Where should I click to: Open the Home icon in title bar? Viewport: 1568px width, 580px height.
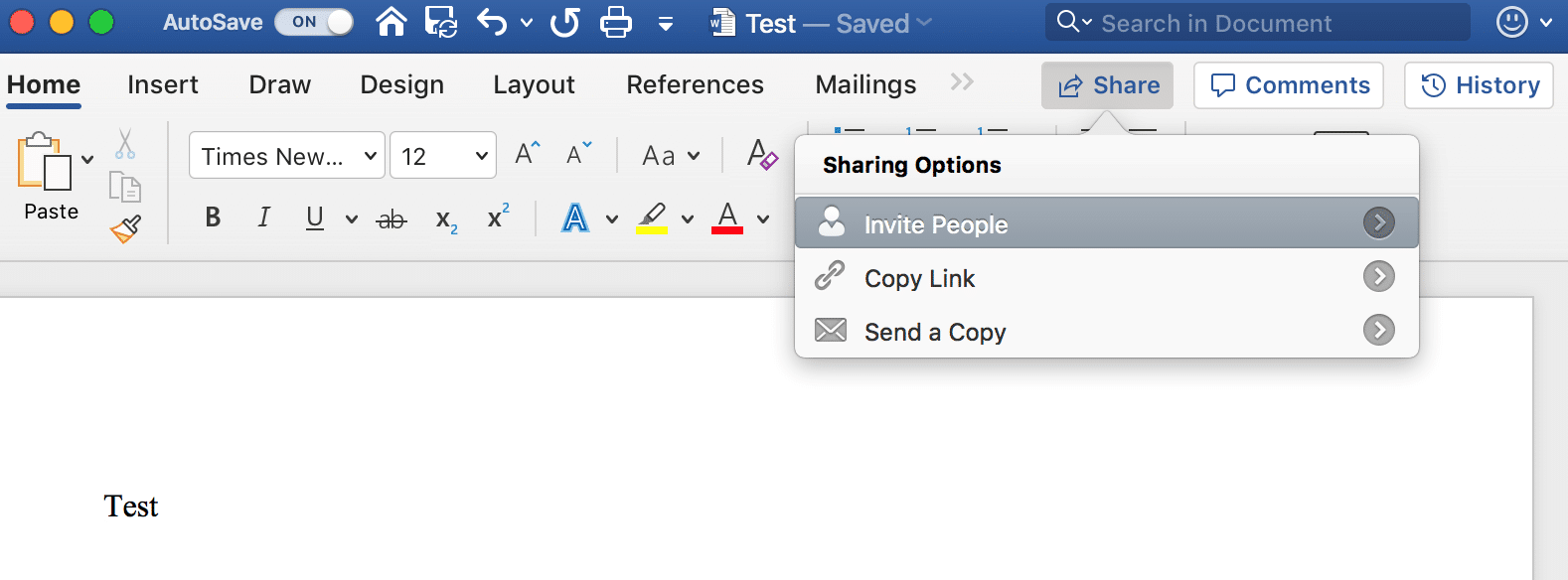392,21
